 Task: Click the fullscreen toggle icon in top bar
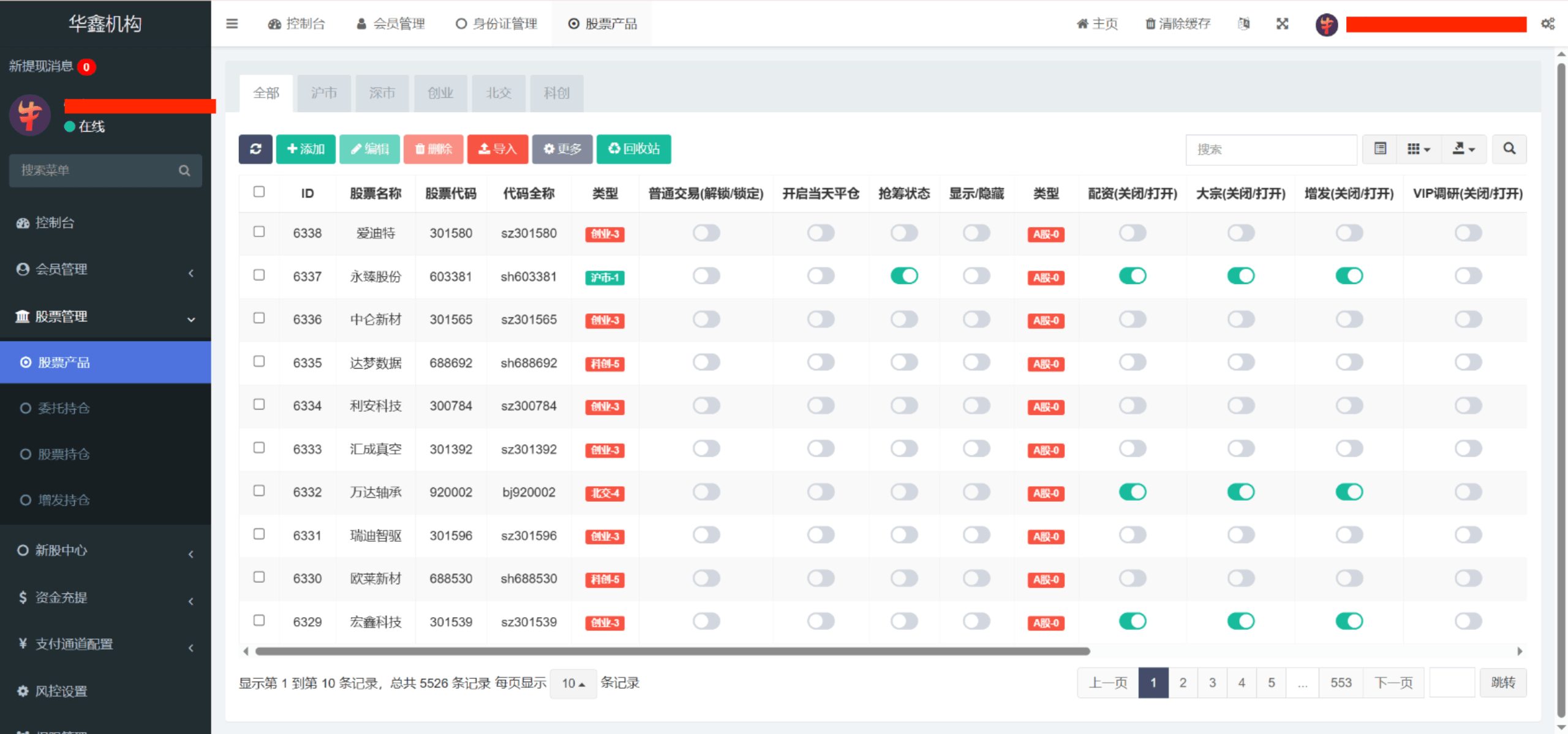coord(1282,23)
